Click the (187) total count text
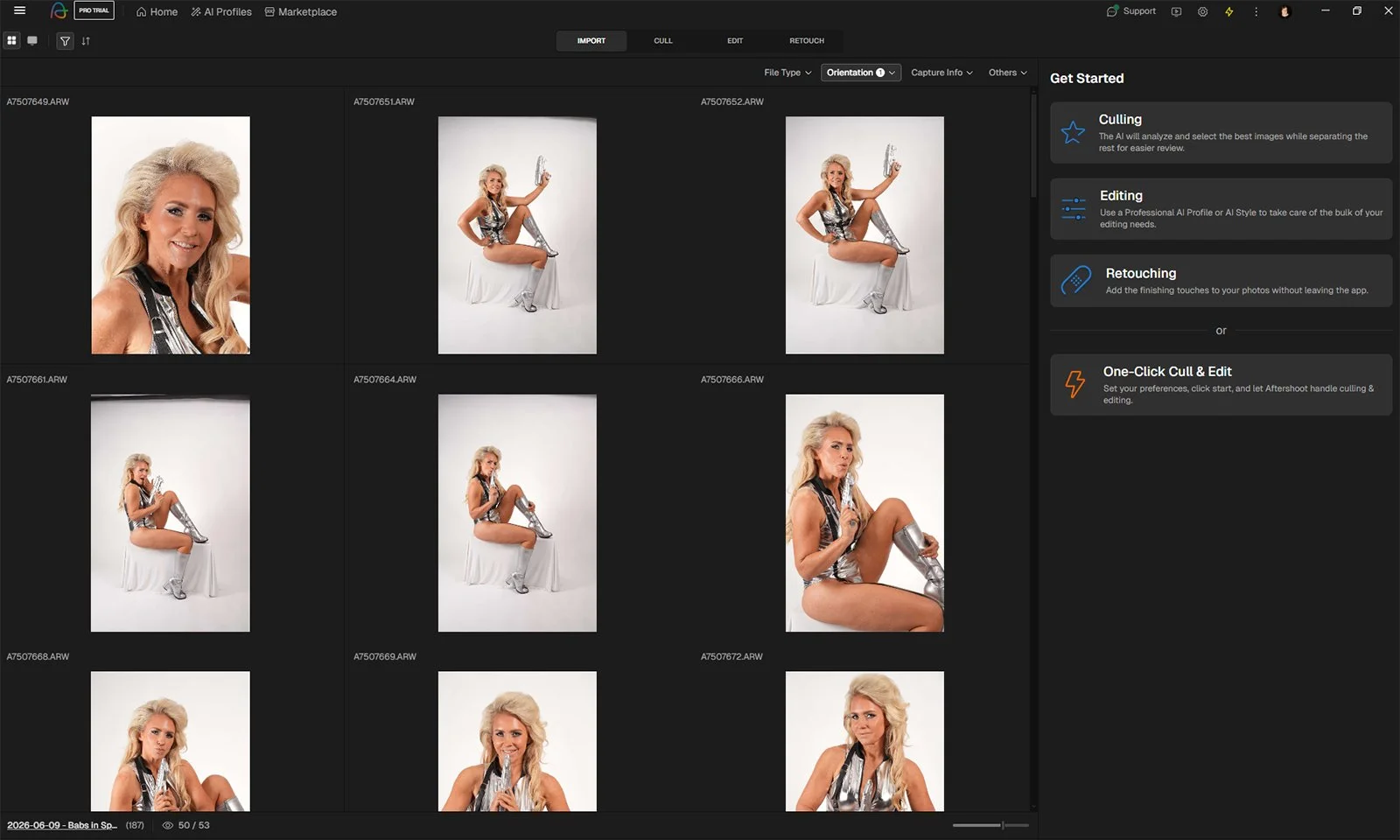1400x840 pixels. tap(135, 825)
